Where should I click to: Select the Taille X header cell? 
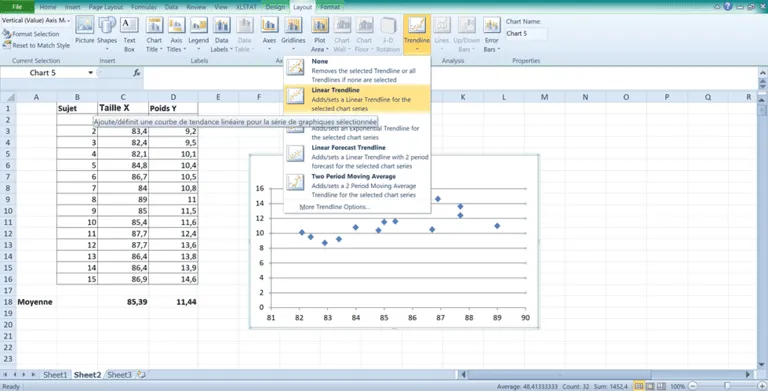123,108
